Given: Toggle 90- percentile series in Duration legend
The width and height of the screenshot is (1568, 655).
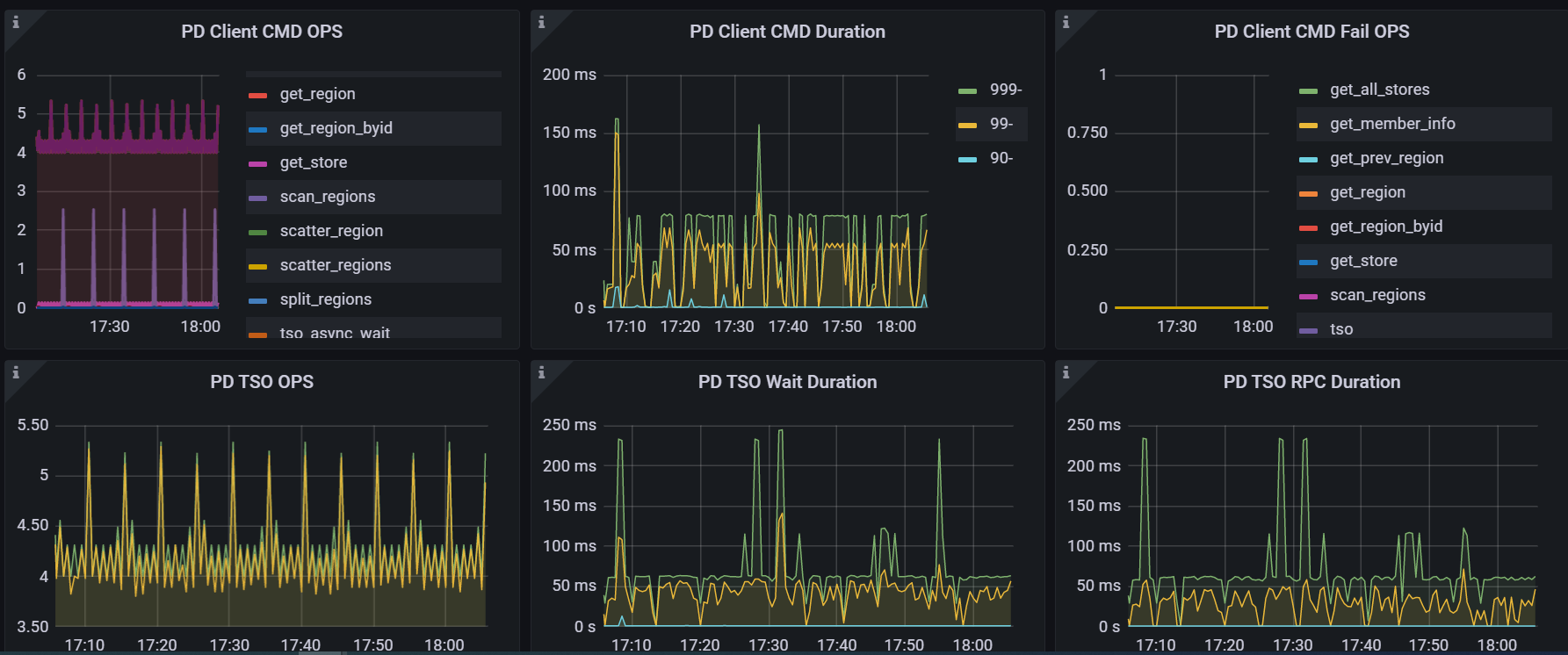Looking at the screenshot, I should click(x=1001, y=158).
